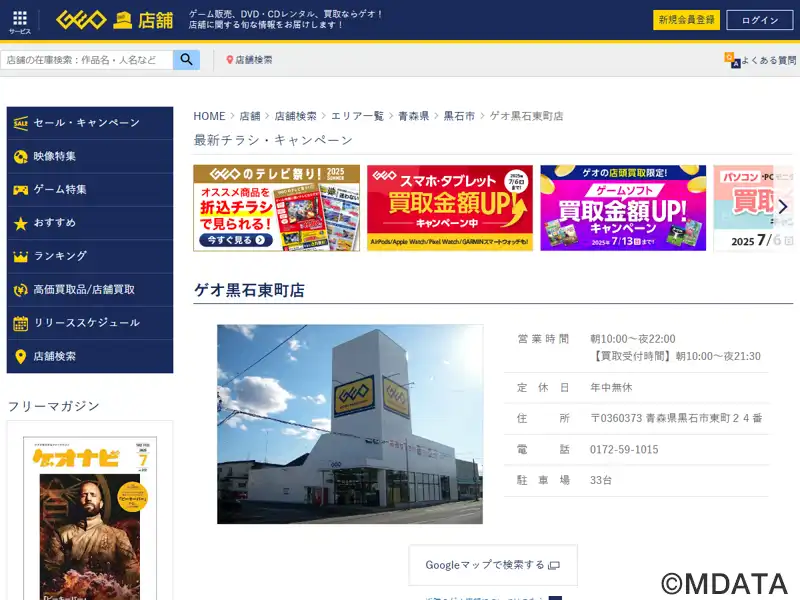This screenshot has width=800, height=600.
Task: Open ランキング menu item
Action: pyautogui.click(x=90, y=257)
